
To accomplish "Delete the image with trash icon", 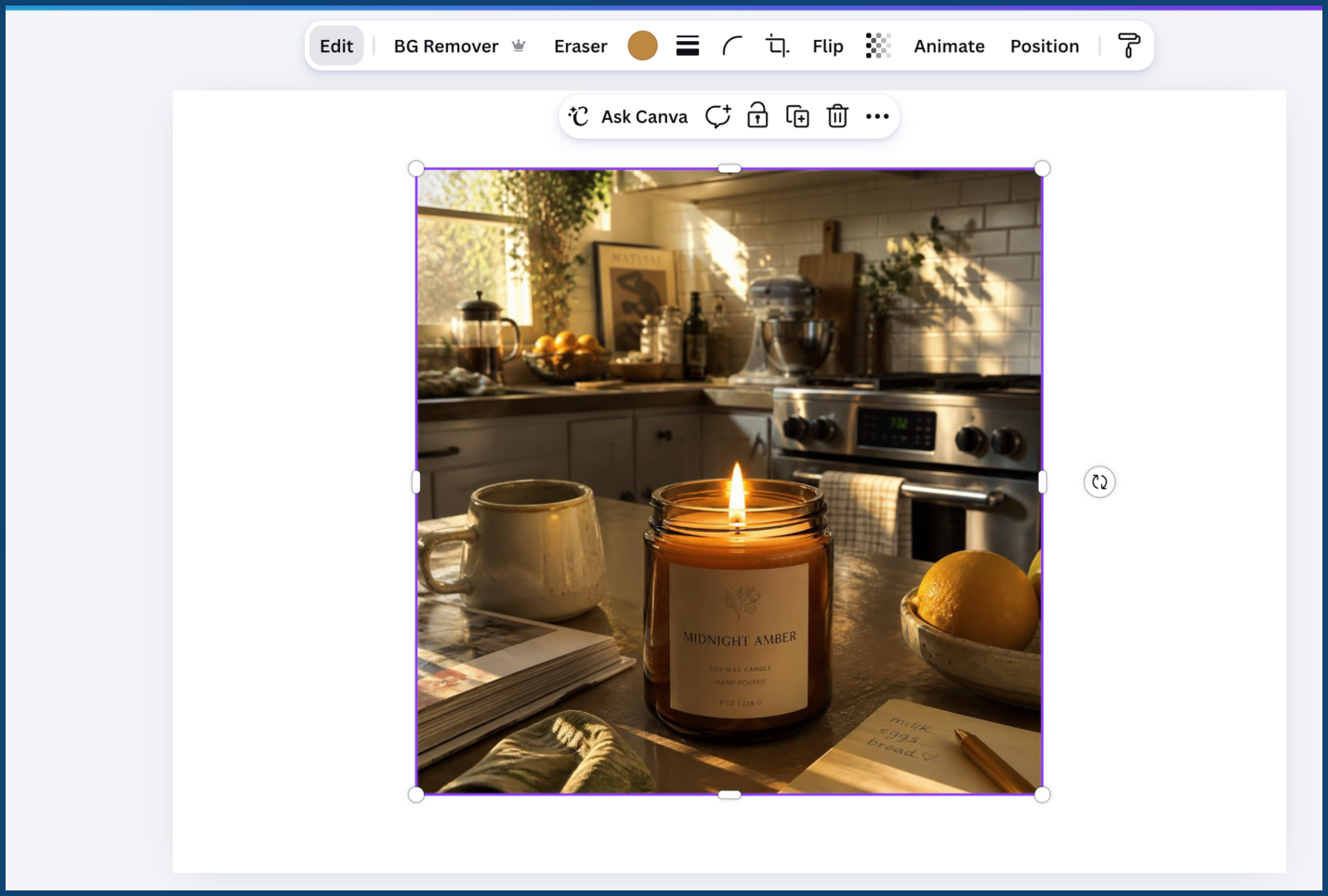I will (x=837, y=116).
